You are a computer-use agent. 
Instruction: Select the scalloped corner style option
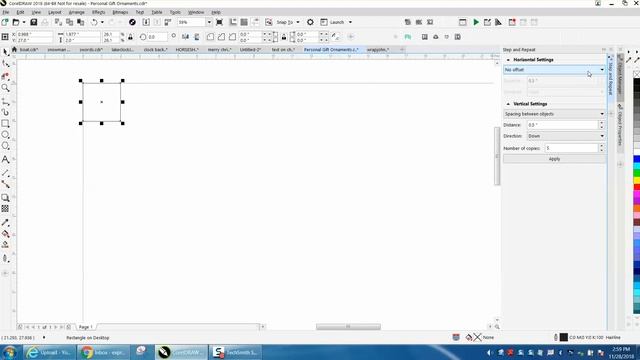coord(221,37)
